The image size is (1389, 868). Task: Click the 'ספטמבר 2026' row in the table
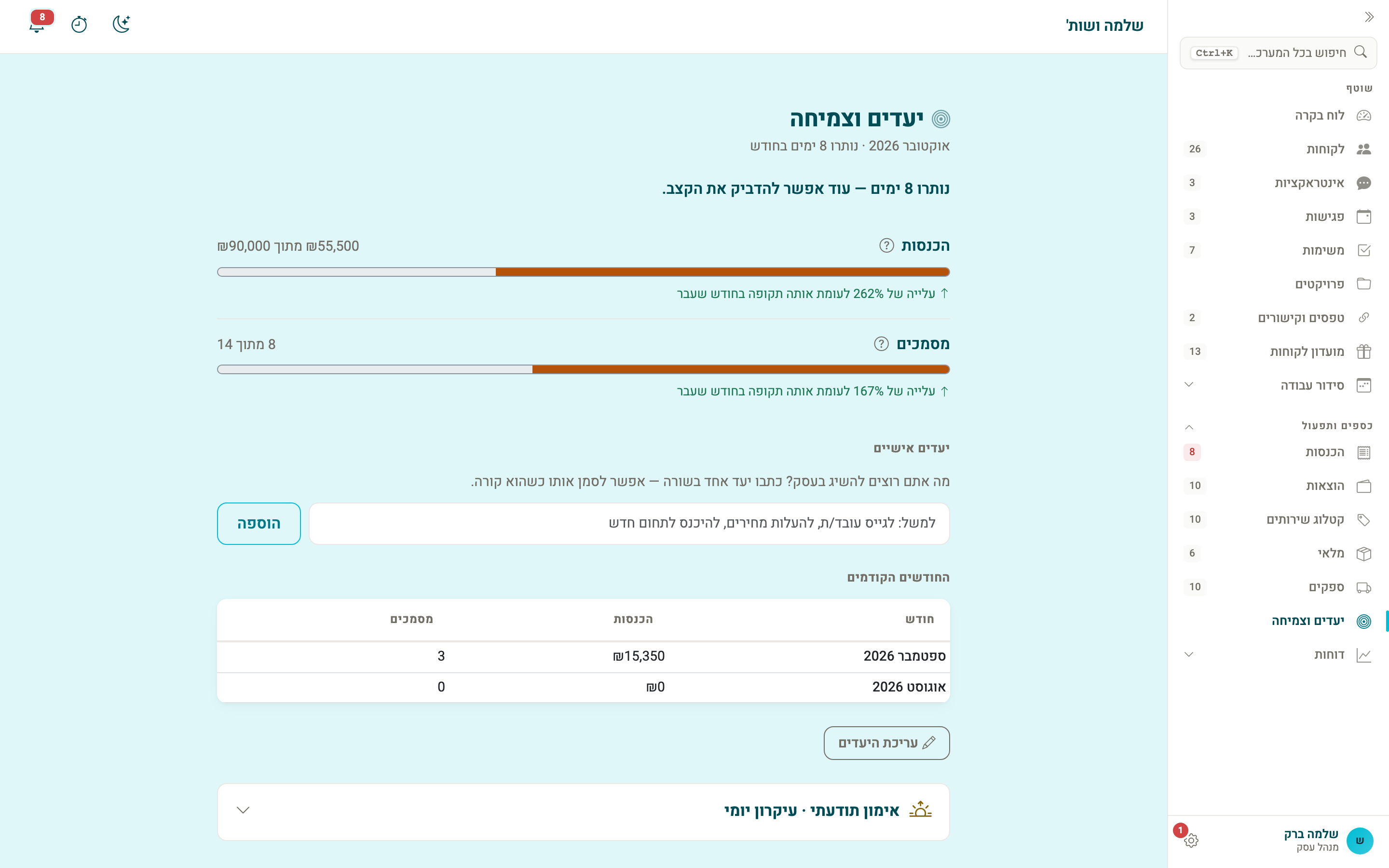[583, 656]
